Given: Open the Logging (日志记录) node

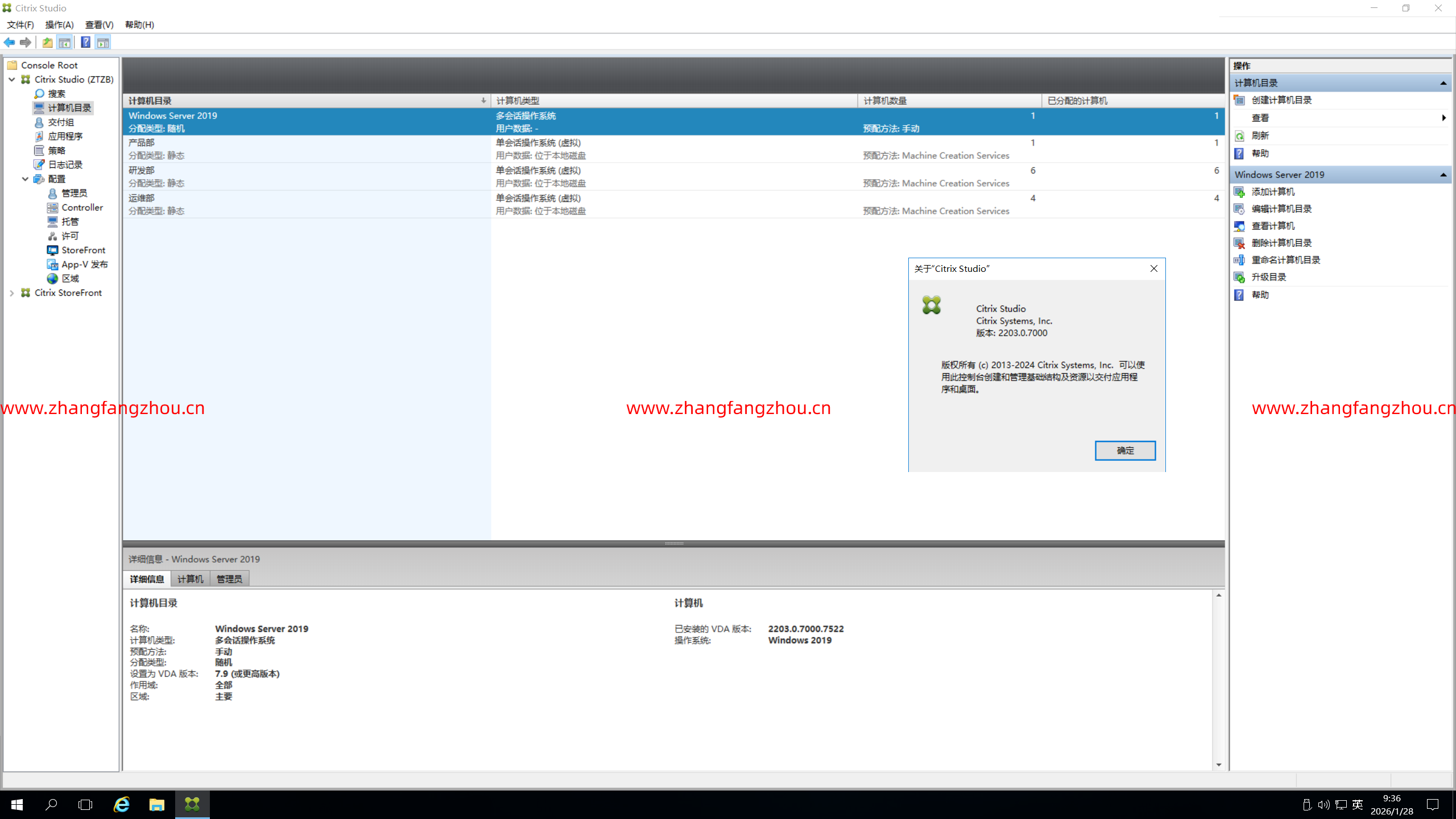Looking at the screenshot, I should (65, 165).
